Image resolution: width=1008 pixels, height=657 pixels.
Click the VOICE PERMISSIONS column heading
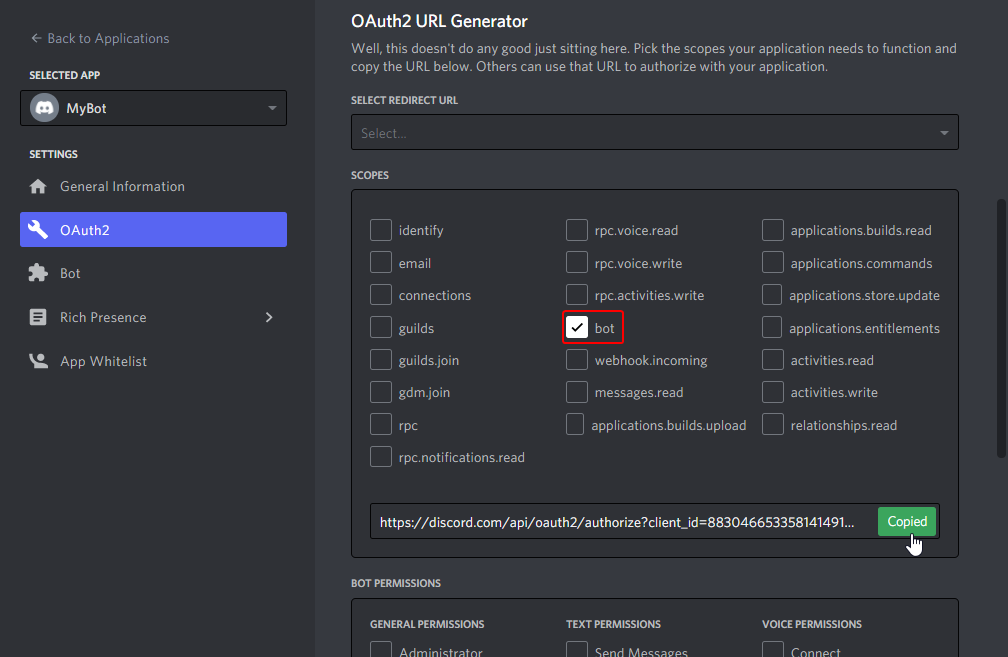point(812,624)
